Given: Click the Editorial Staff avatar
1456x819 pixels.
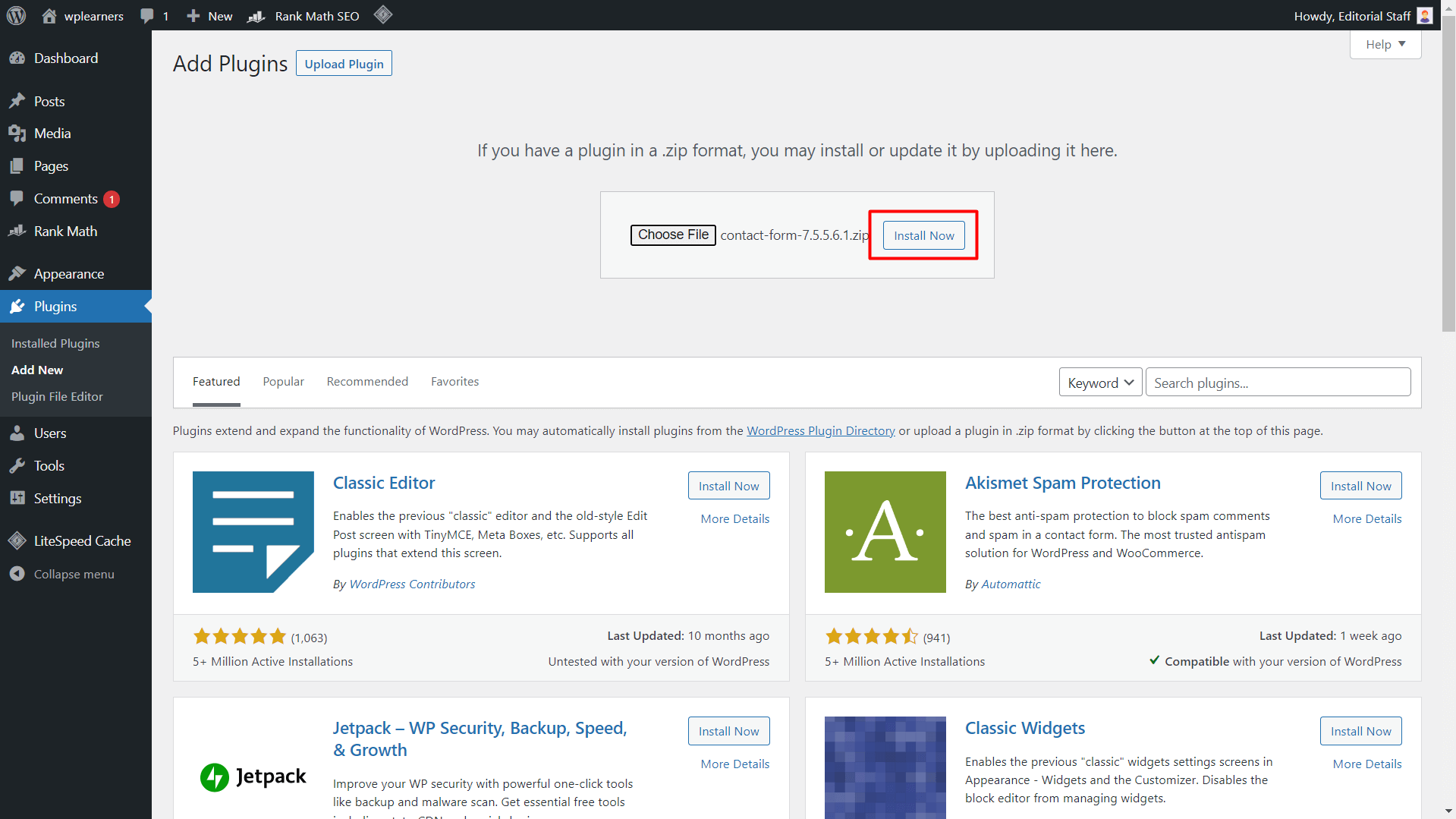Looking at the screenshot, I should click(x=1425, y=16).
